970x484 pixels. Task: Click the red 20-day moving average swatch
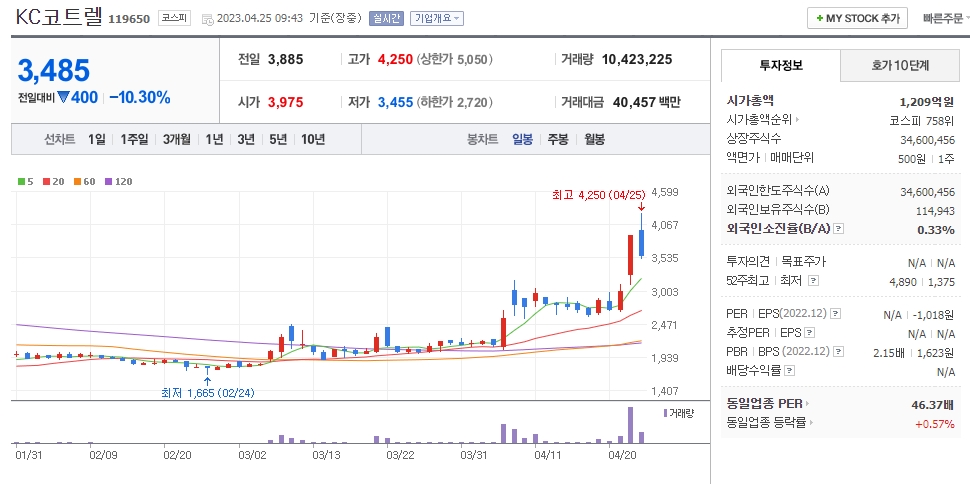46,182
